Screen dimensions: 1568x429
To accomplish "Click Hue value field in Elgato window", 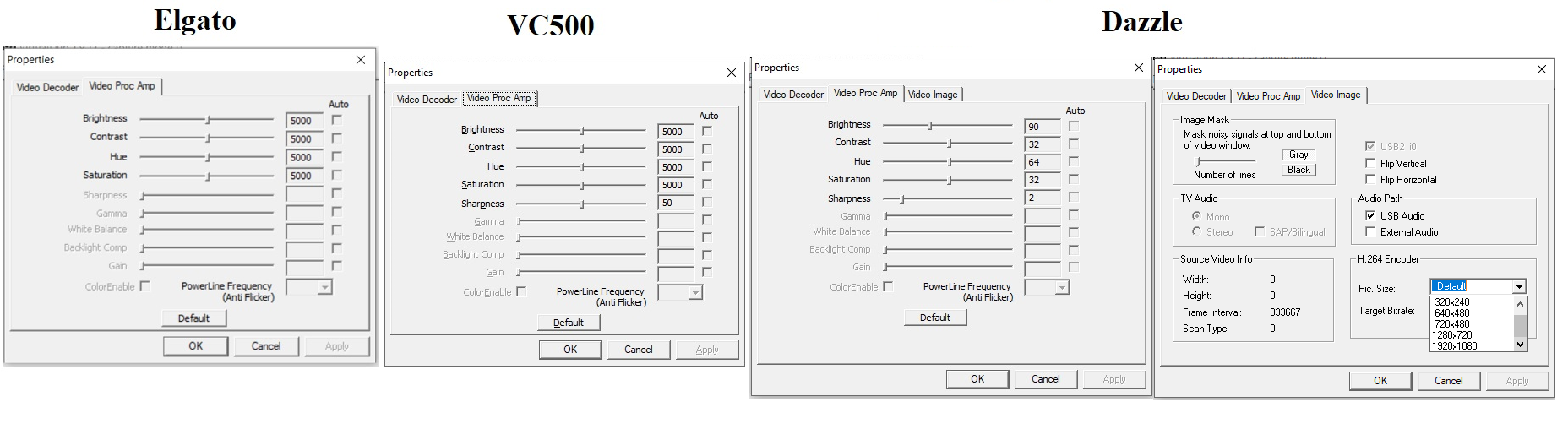I will click(304, 157).
